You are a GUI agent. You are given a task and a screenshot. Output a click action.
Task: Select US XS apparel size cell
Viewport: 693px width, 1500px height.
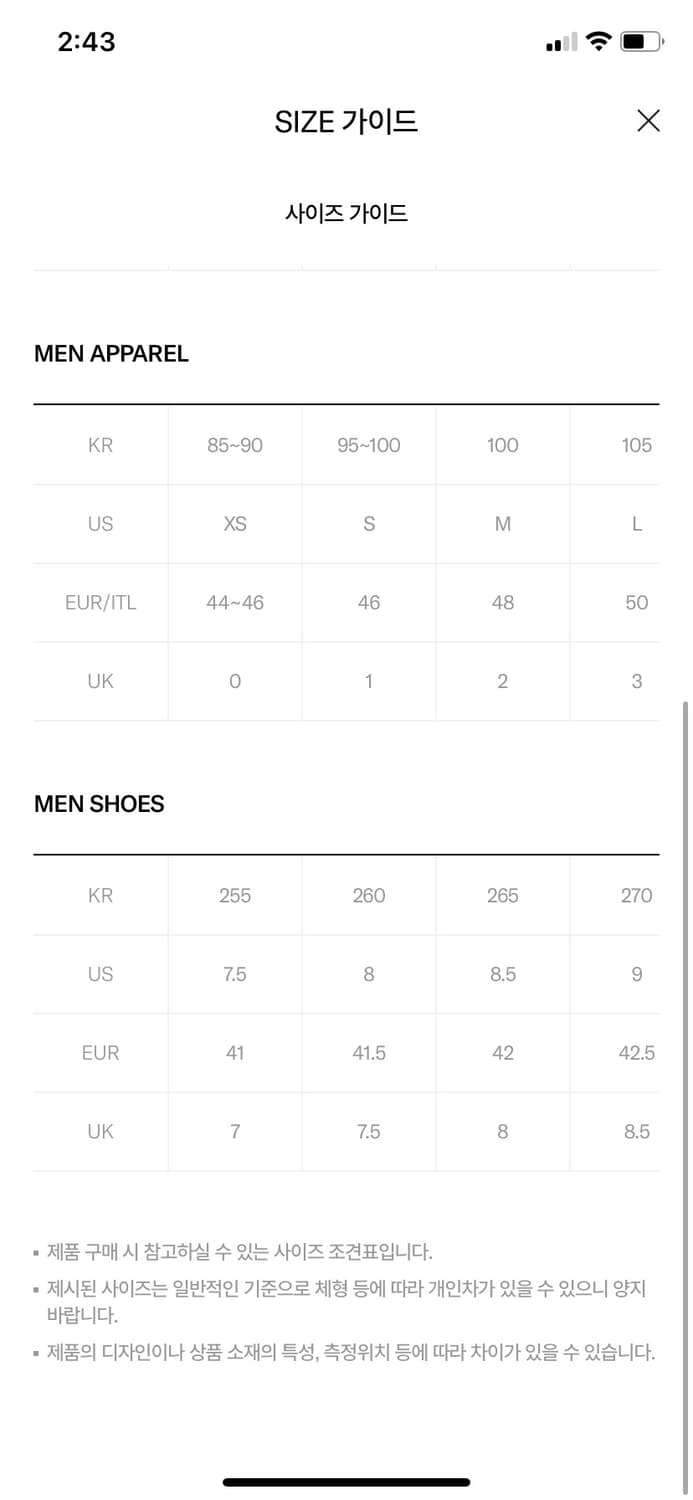(235, 524)
